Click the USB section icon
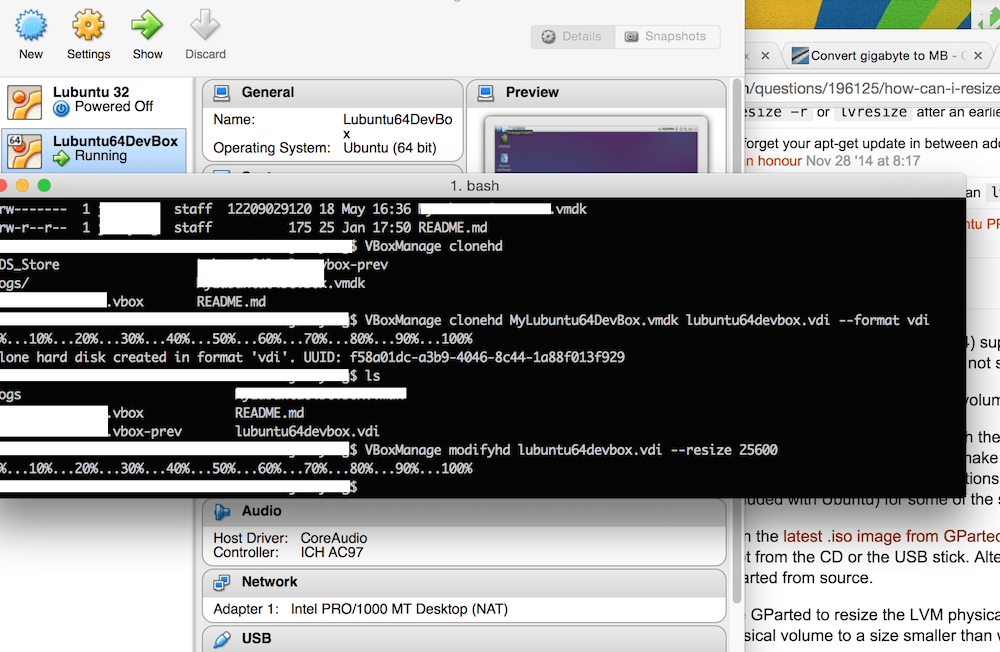This screenshot has height=652, width=1000. point(222,639)
